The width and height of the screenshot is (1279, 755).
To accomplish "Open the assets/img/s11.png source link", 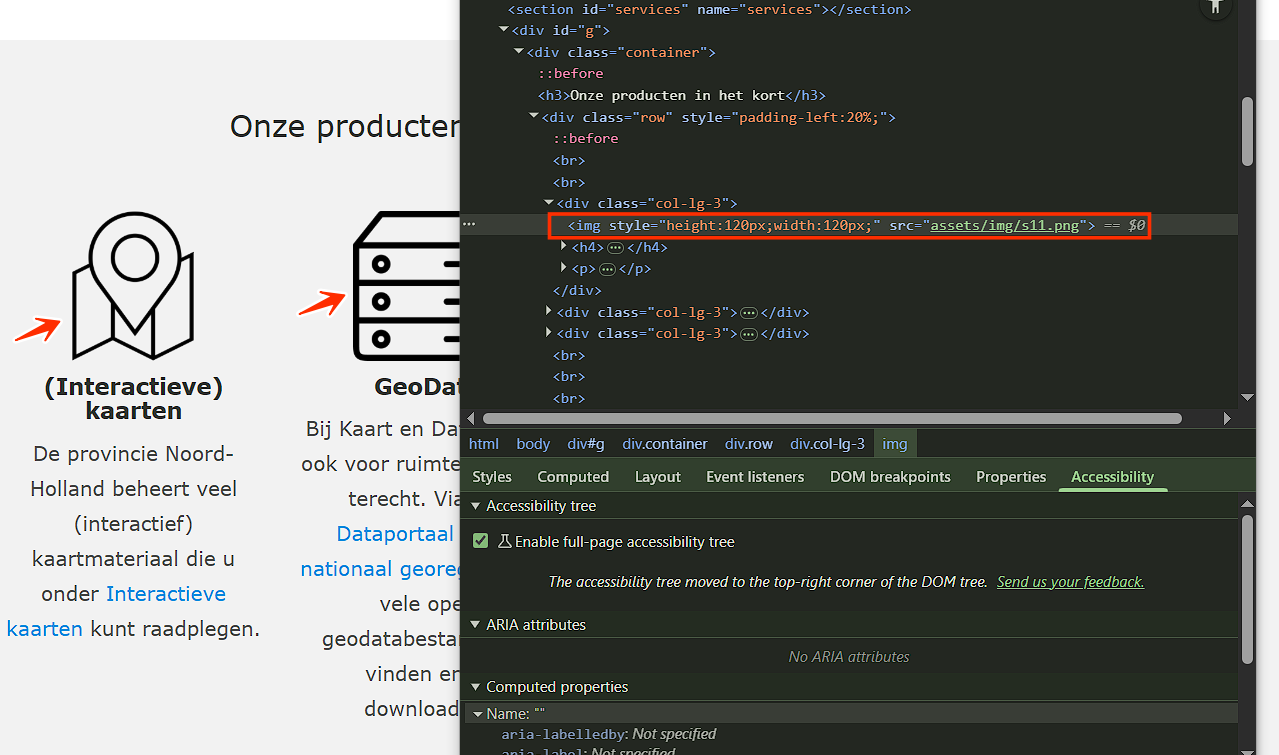I will click(1005, 225).
